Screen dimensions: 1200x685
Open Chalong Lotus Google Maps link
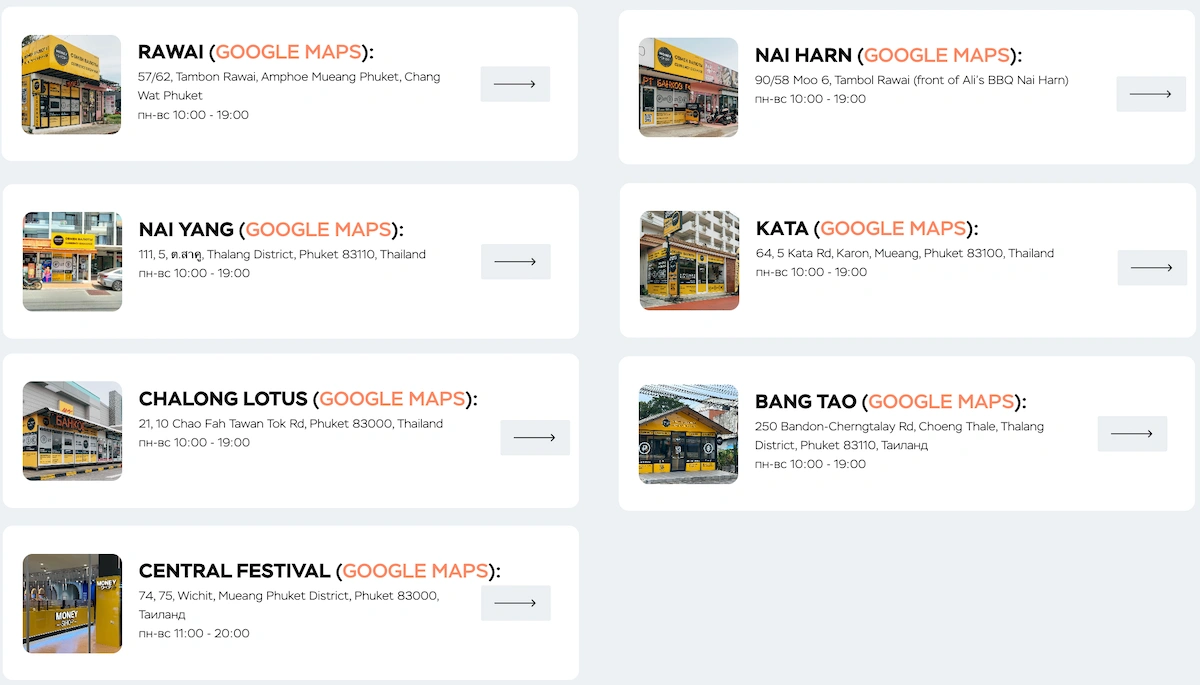tap(392, 399)
